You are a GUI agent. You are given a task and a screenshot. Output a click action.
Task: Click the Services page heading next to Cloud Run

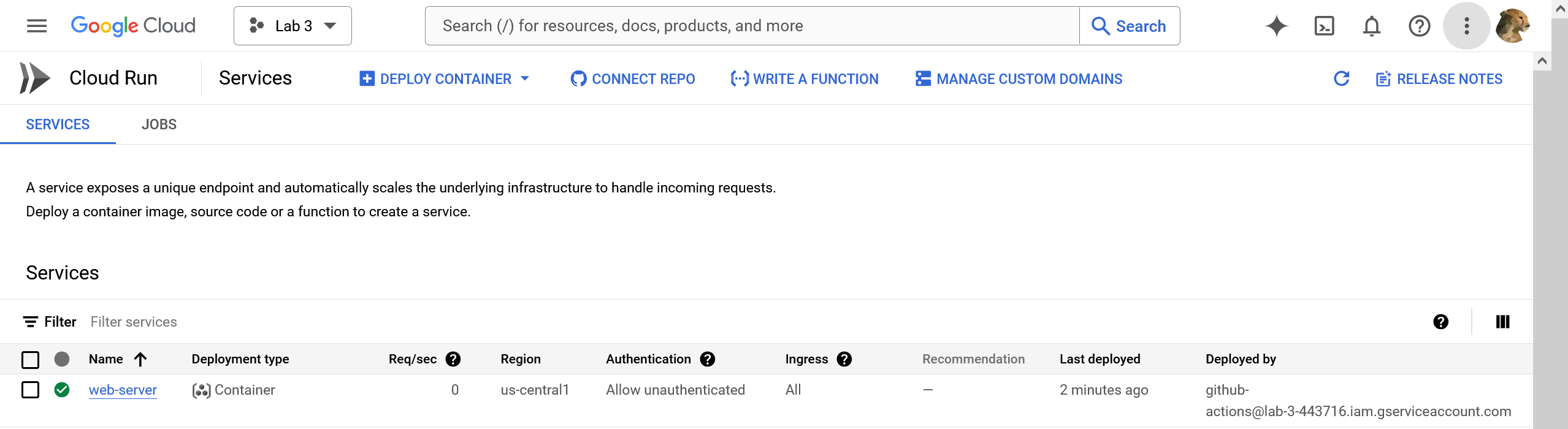(255, 78)
